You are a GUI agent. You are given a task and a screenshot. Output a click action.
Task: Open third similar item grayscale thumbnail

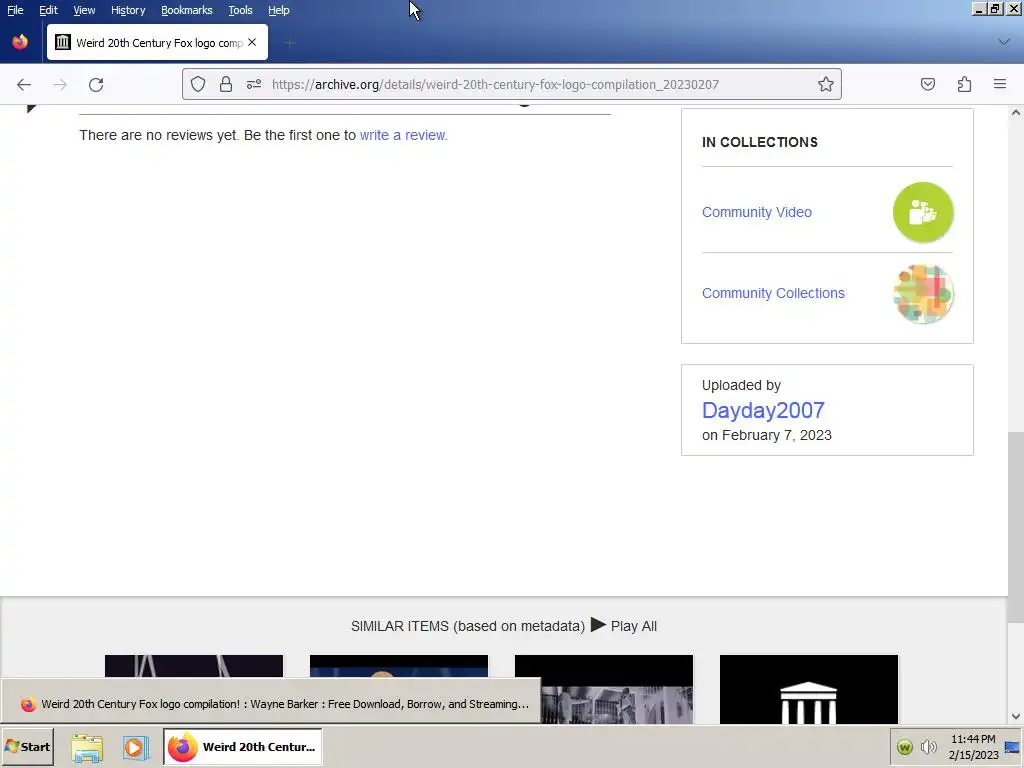click(604, 689)
